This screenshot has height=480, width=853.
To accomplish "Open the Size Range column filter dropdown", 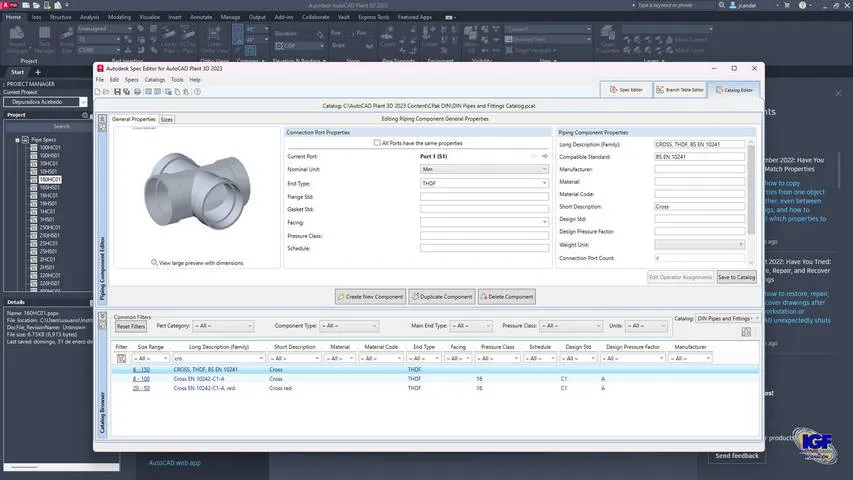I will coord(150,359).
